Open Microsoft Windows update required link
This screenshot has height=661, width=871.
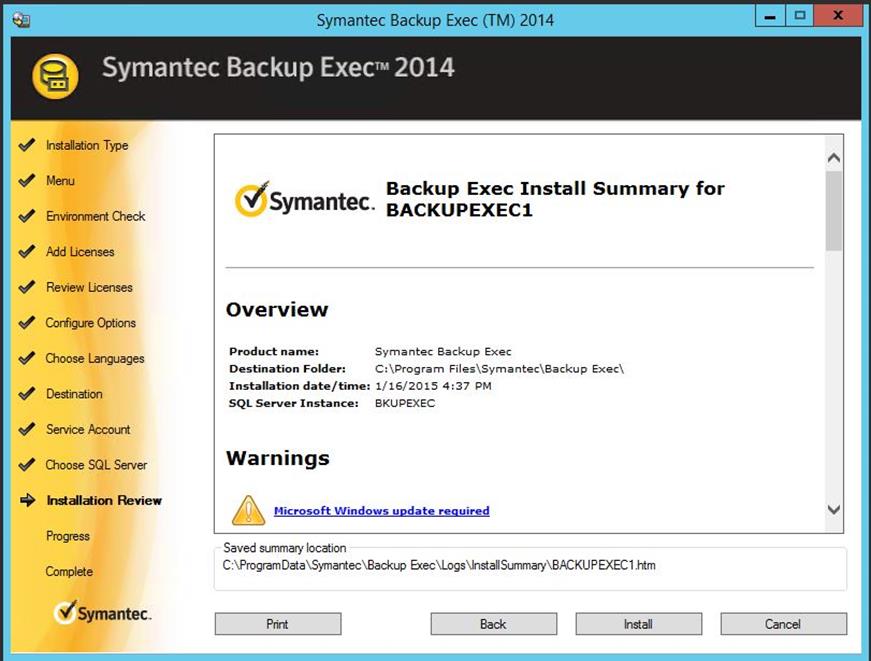tap(382, 510)
